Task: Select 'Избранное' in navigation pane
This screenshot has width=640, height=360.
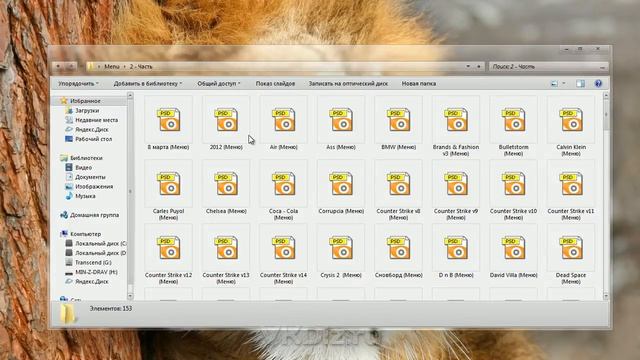Action: (85, 101)
